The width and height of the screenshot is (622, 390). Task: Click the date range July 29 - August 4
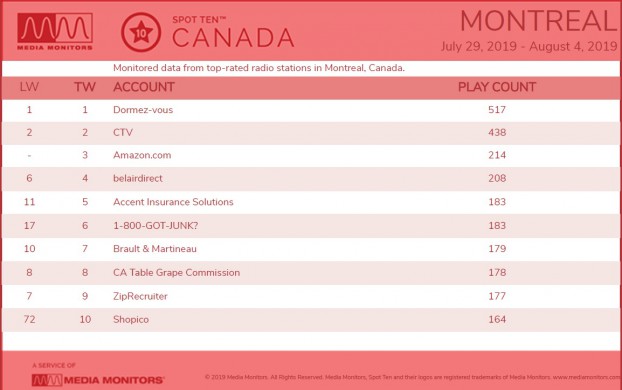coord(529,46)
